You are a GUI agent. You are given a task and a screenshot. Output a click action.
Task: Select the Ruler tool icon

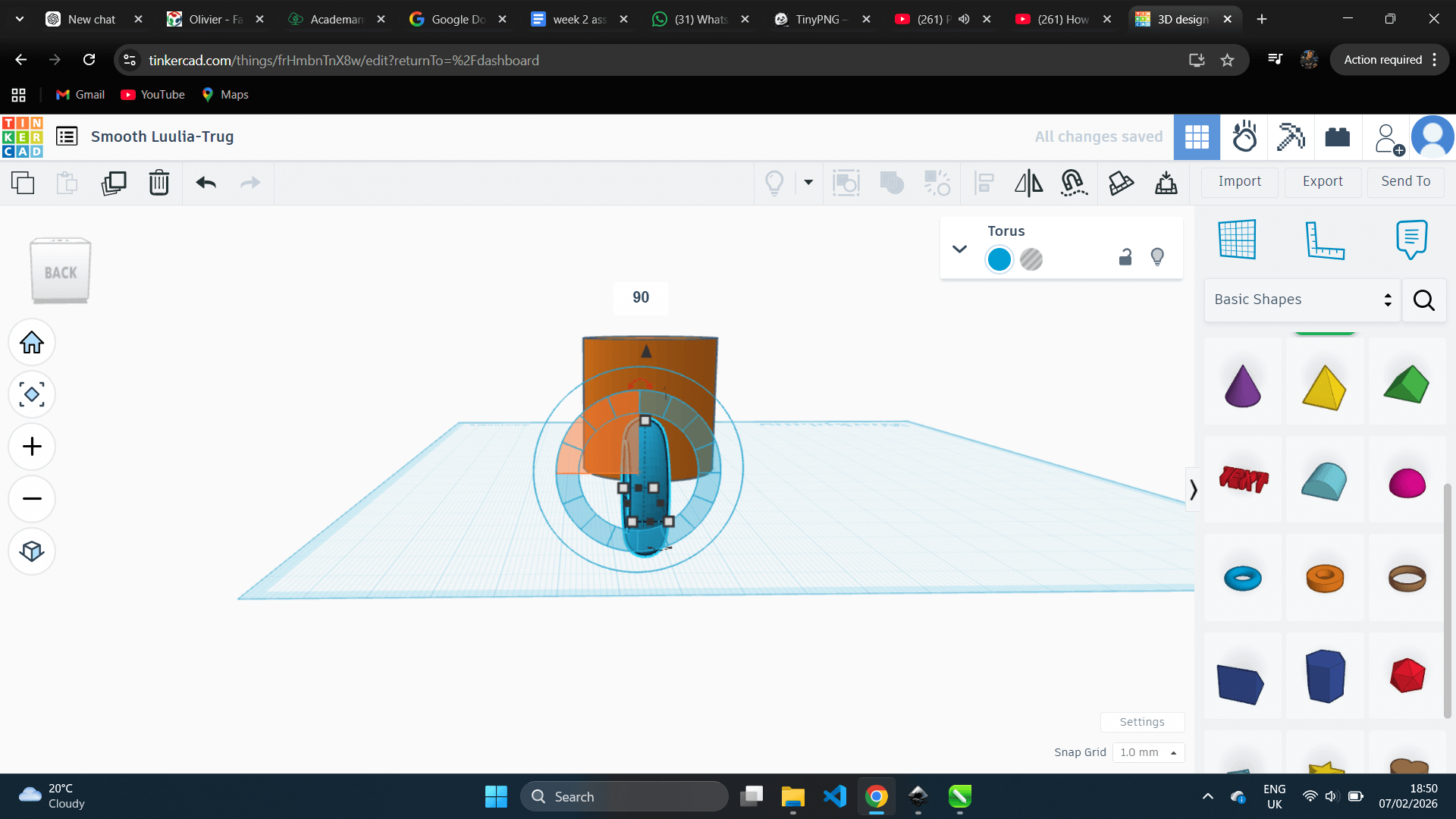[1324, 240]
